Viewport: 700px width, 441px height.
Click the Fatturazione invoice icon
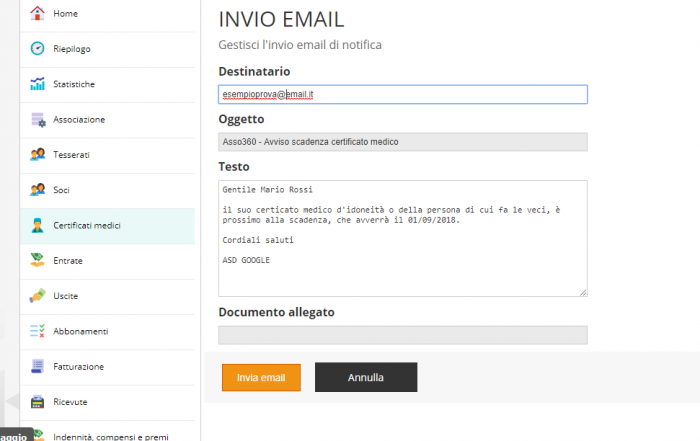(38, 366)
